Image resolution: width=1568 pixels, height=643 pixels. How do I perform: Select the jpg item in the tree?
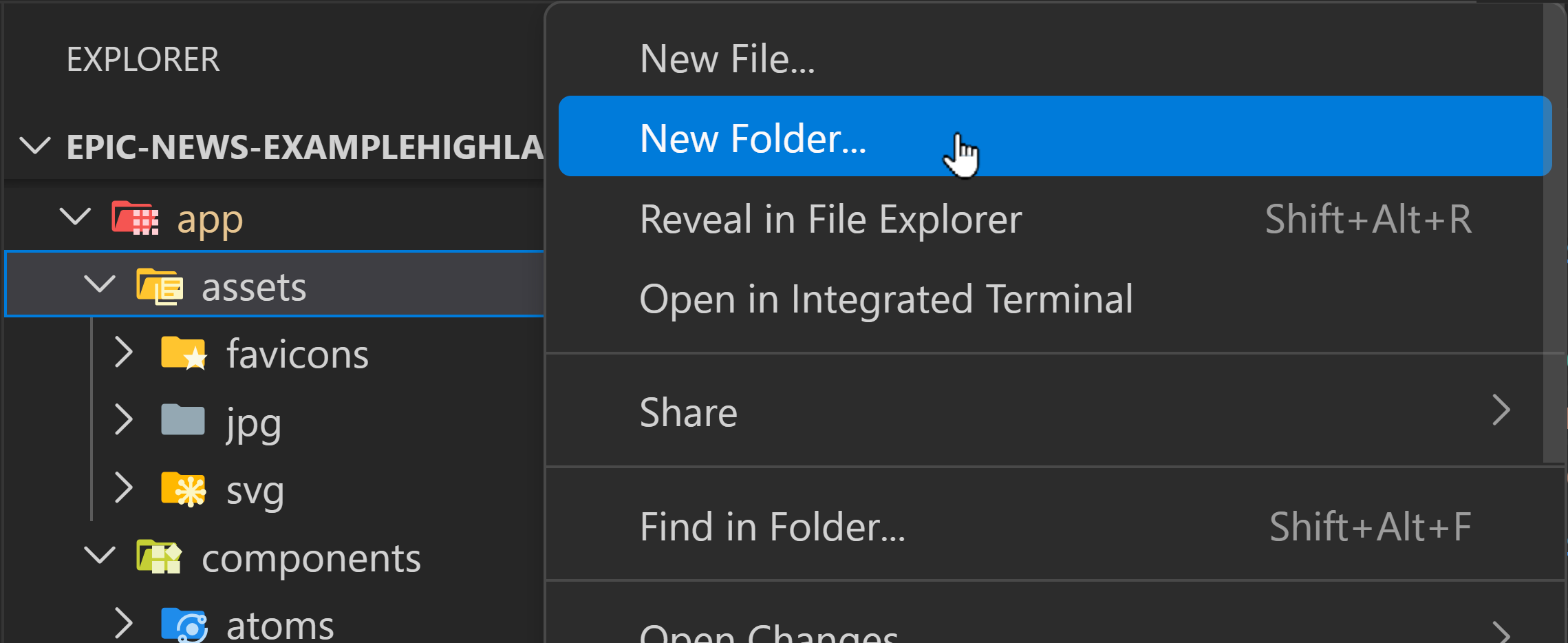click(253, 421)
